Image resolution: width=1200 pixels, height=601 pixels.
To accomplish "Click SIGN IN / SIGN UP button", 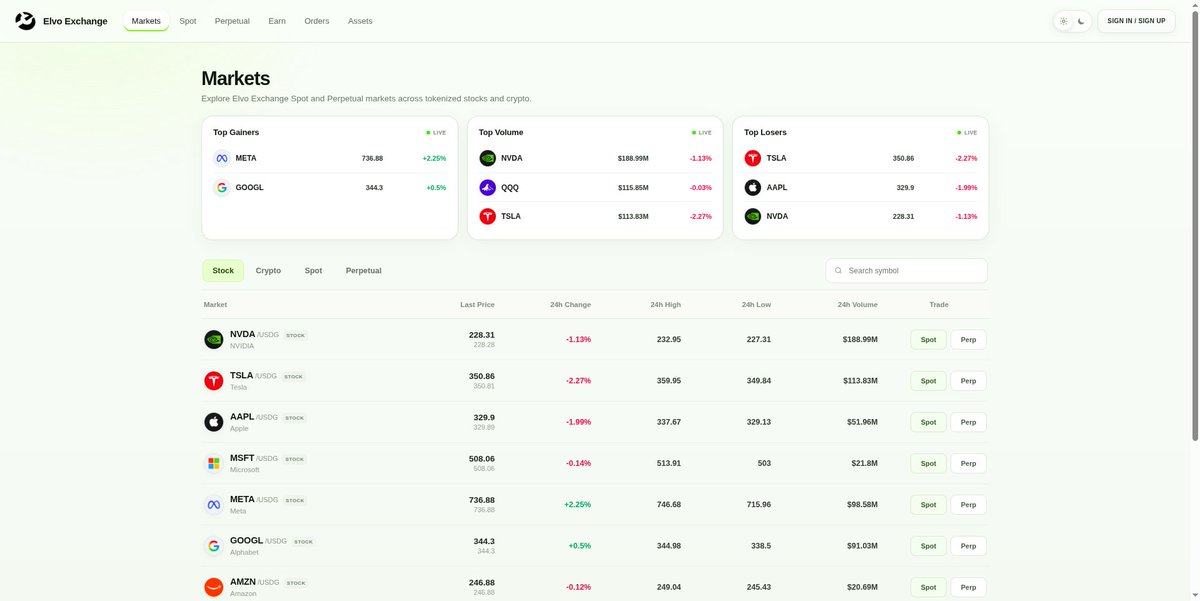I will point(1136,21).
